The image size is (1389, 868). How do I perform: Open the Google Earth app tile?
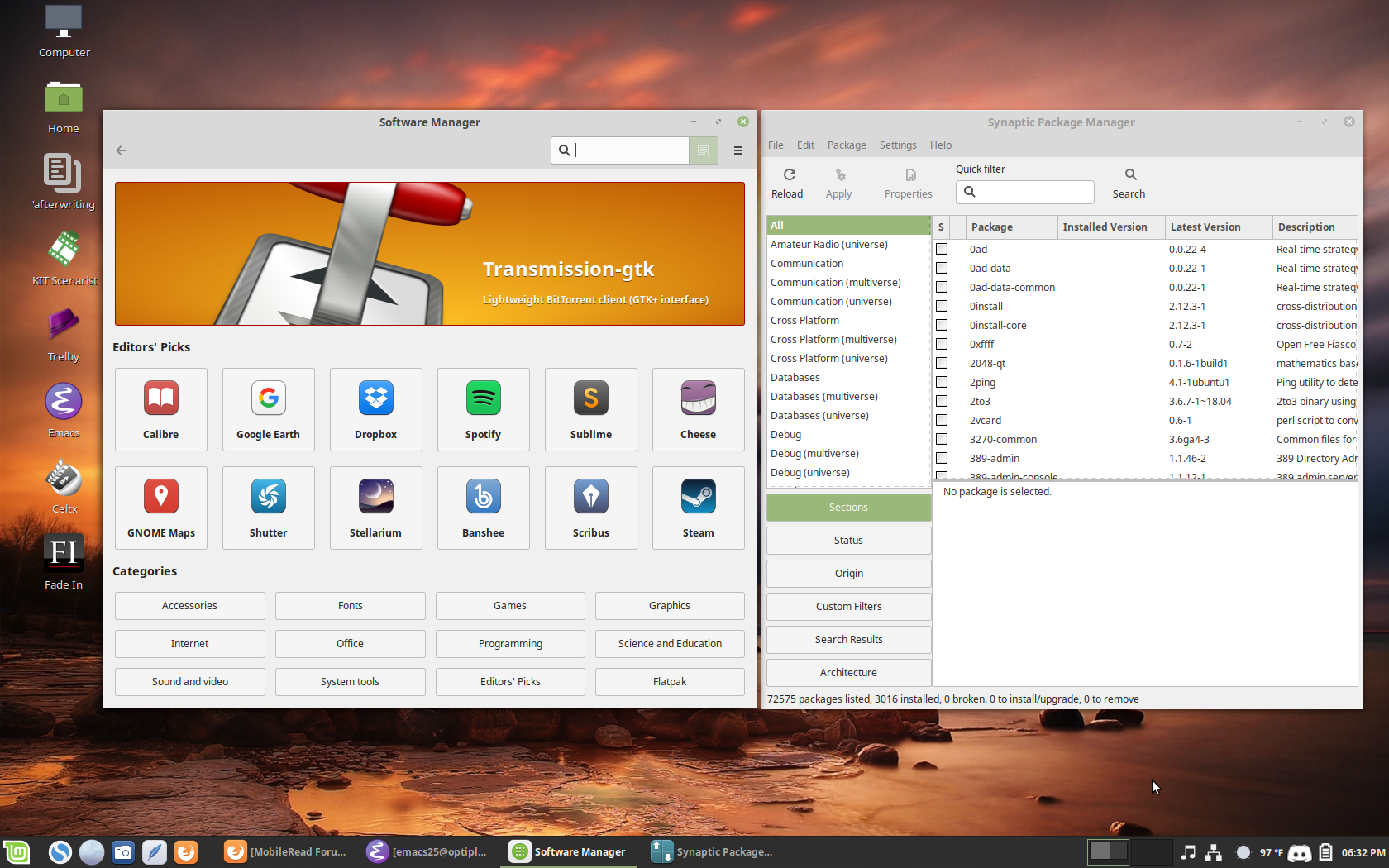tap(269, 409)
